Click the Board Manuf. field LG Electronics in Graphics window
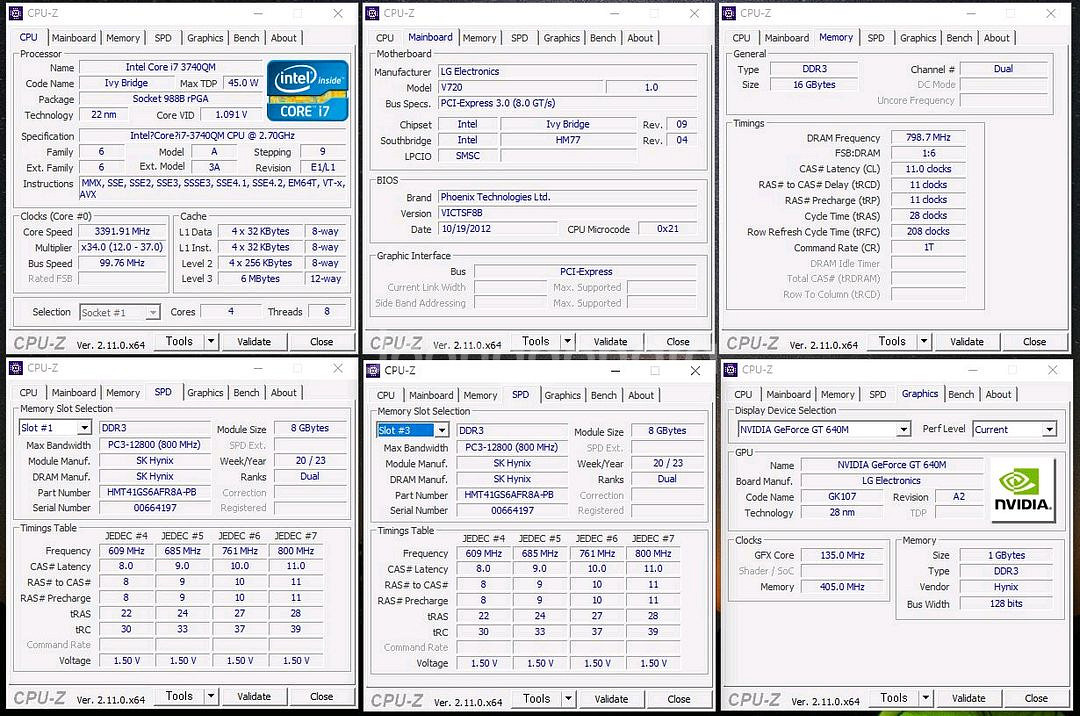 891,481
